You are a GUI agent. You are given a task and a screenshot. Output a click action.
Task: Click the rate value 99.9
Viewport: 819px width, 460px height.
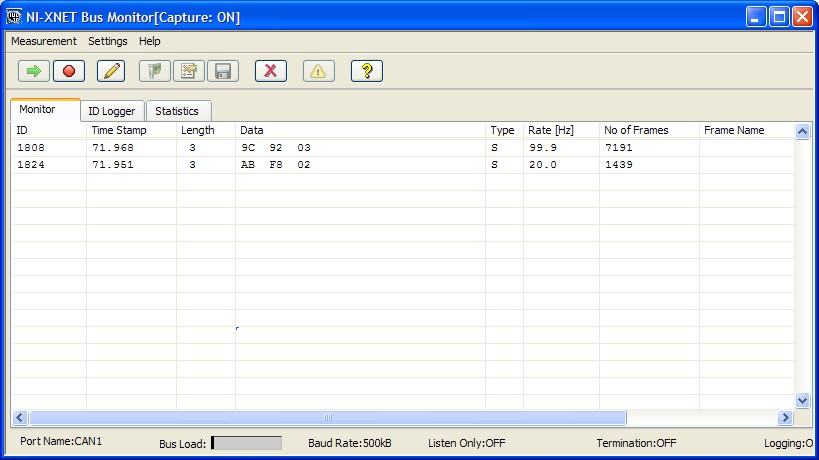tap(543, 148)
